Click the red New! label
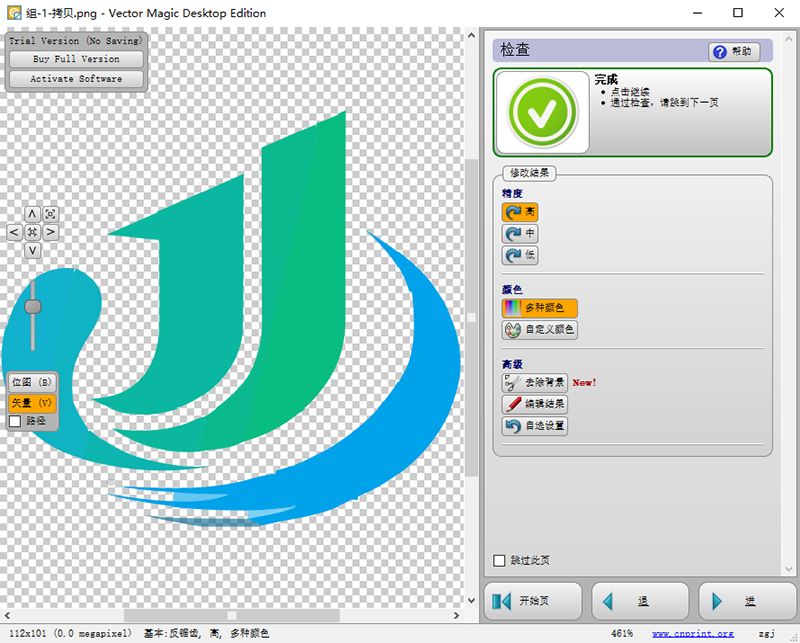The height and width of the screenshot is (643, 800). pos(584,383)
